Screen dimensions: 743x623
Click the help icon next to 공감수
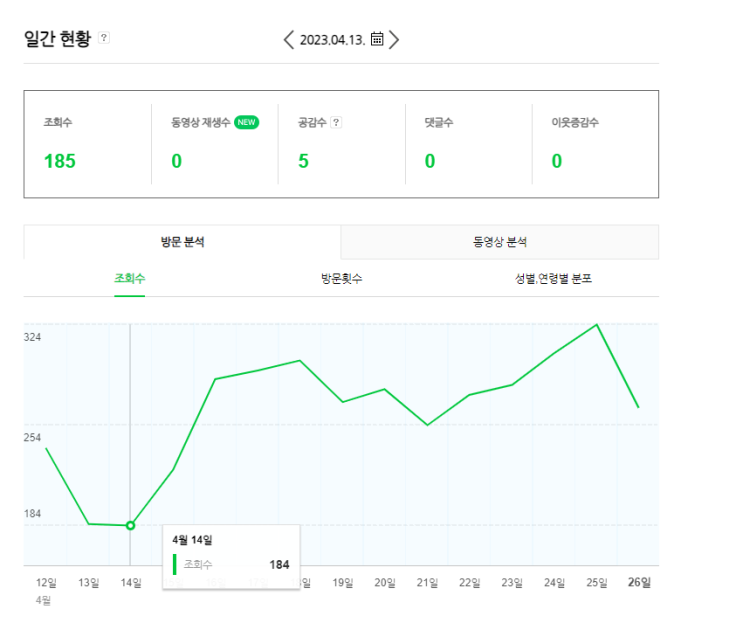[336, 122]
